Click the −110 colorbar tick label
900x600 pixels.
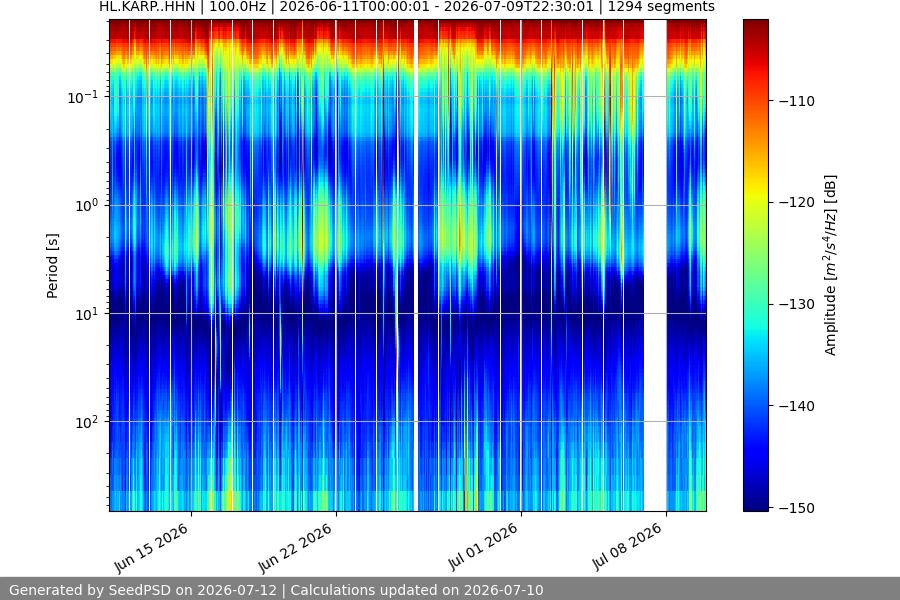pyautogui.click(x=797, y=101)
